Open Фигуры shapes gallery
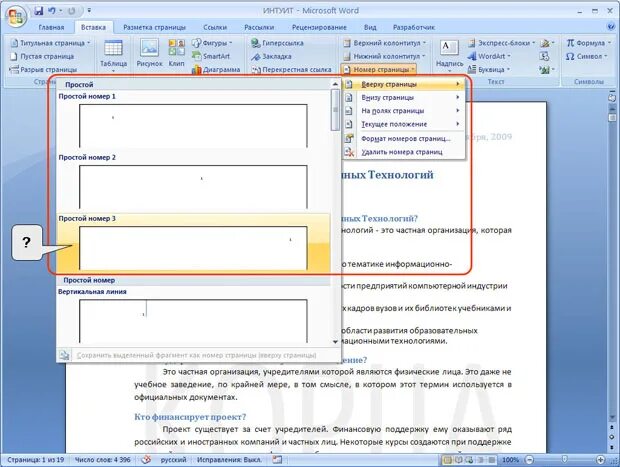The image size is (620, 467). pyautogui.click(x=212, y=43)
